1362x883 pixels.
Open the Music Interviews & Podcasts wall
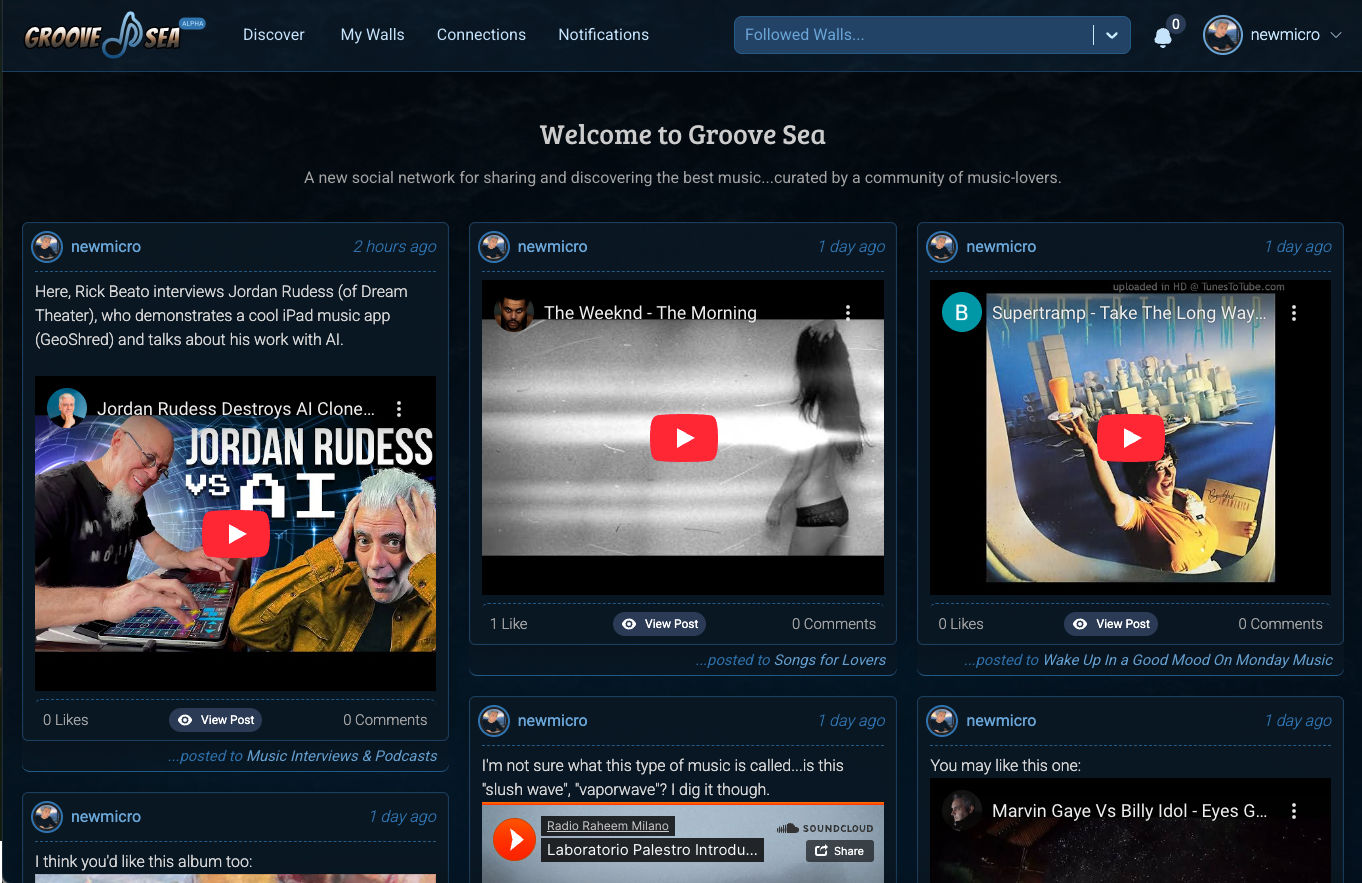click(342, 756)
